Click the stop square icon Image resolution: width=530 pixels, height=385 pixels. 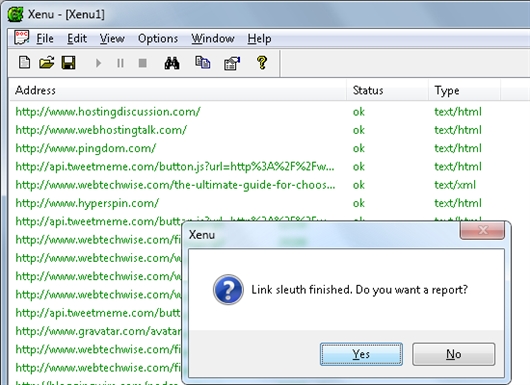[x=143, y=63]
